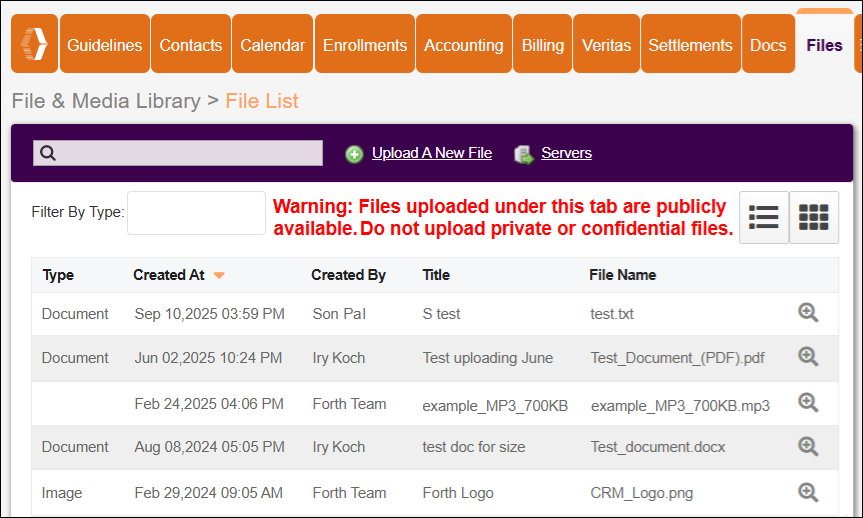Preview CRM_Logo.png via zoom icon
863x518 pixels.
(808, 492)
